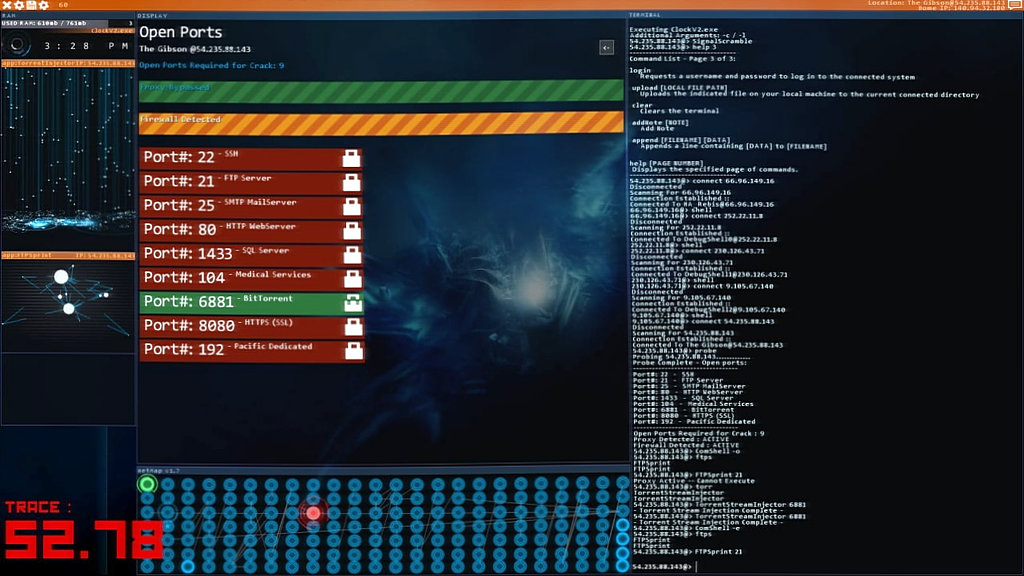Click 'append [FILENAME] [DATA]' in terminal
The width and height of the screenshot is (1024, 576).
[680, 140]
